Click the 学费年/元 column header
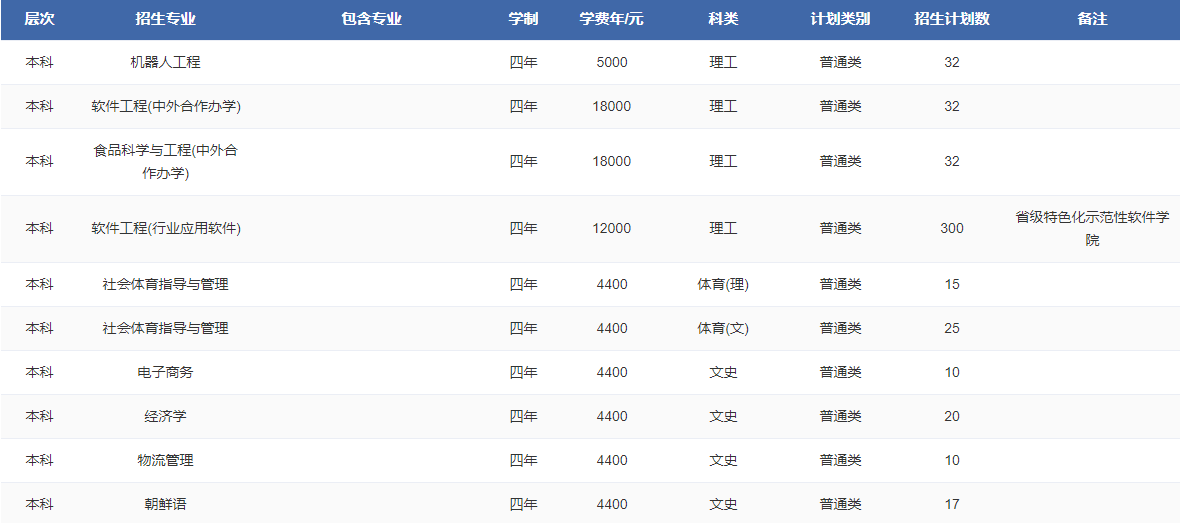The image size is (1182, 523). 611,19
